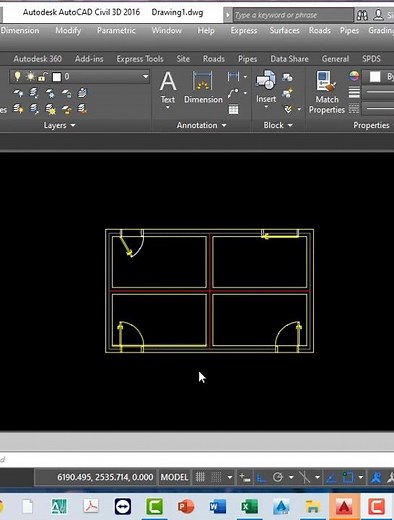Click Thaw All Layers icon
Screen dimensions: 394x520
pyautogui.click(x=50, y=109)
